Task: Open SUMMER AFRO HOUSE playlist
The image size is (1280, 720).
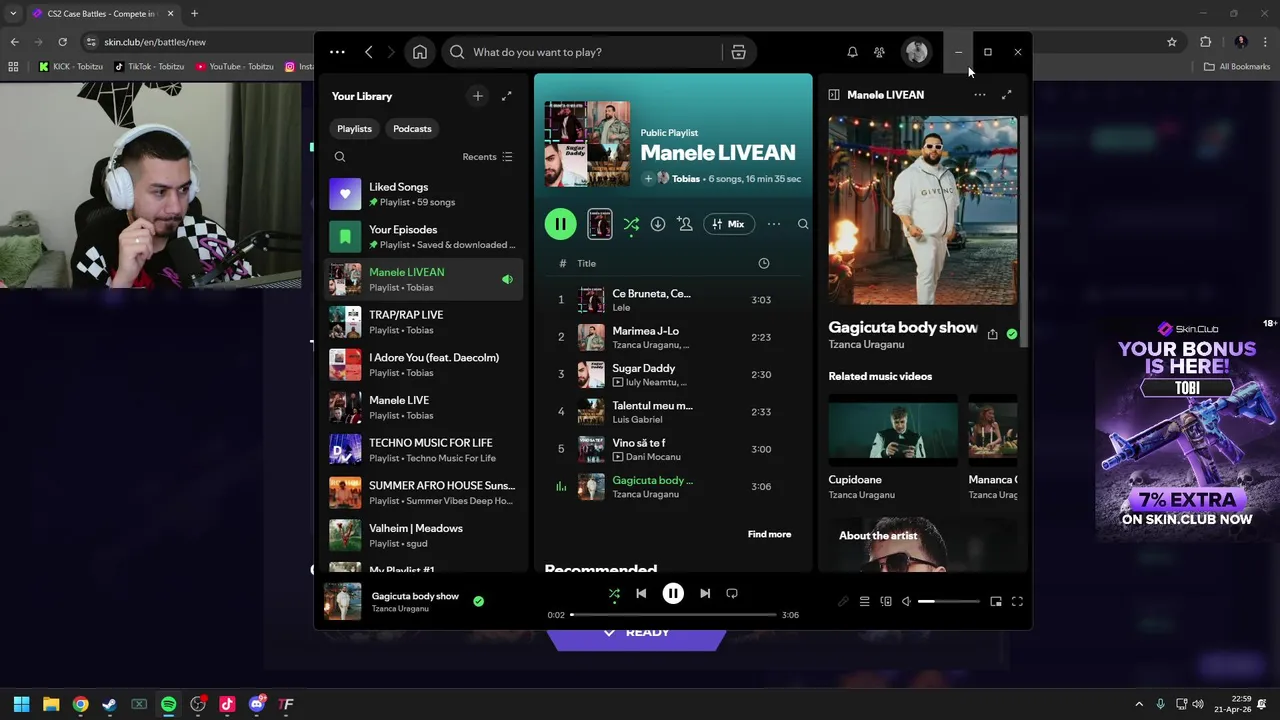Action: click(x=424, y=493)
